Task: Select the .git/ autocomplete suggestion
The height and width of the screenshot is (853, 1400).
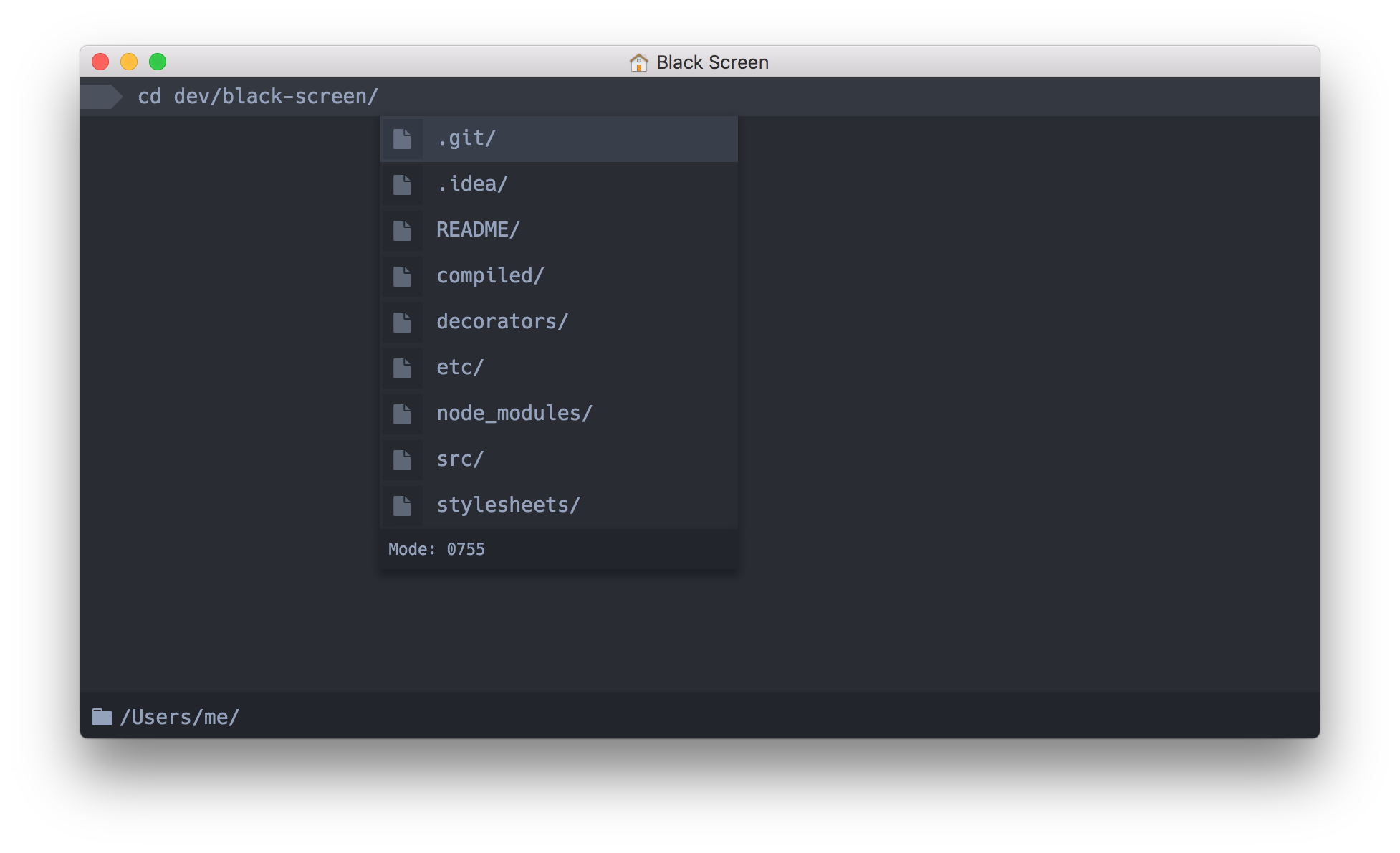Action: coord(466,138)
